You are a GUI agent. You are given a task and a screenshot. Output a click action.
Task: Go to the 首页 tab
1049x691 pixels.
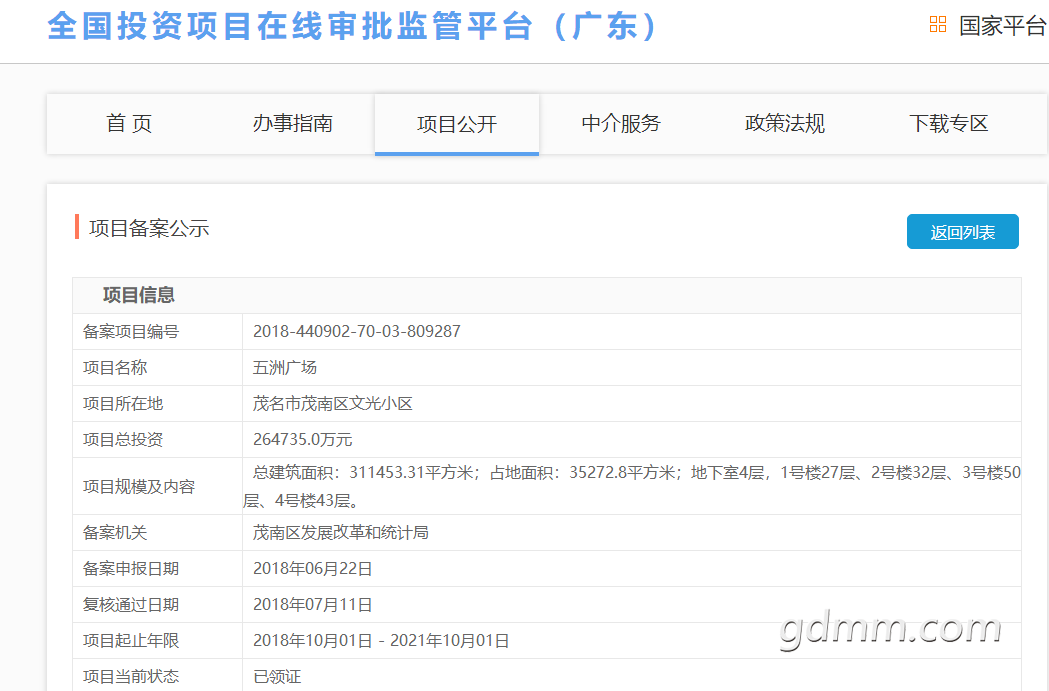click(x=129, y=124)
